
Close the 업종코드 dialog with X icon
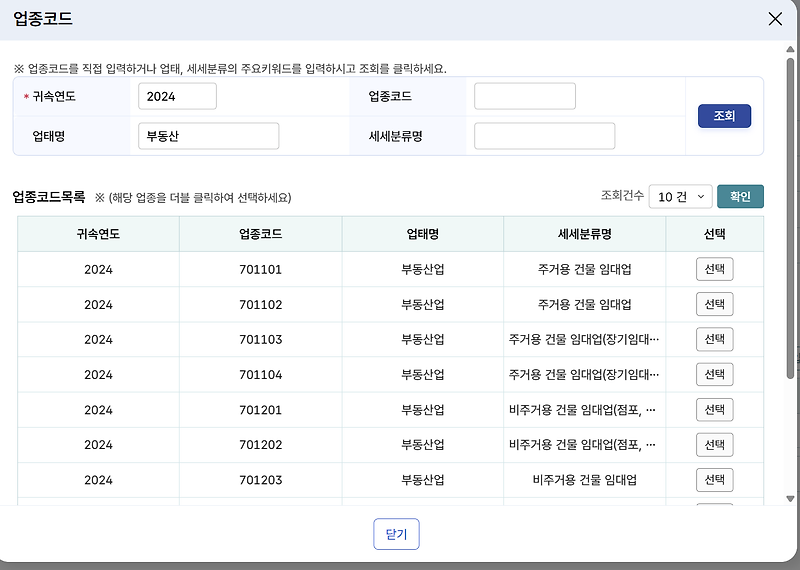pos(774,19)
